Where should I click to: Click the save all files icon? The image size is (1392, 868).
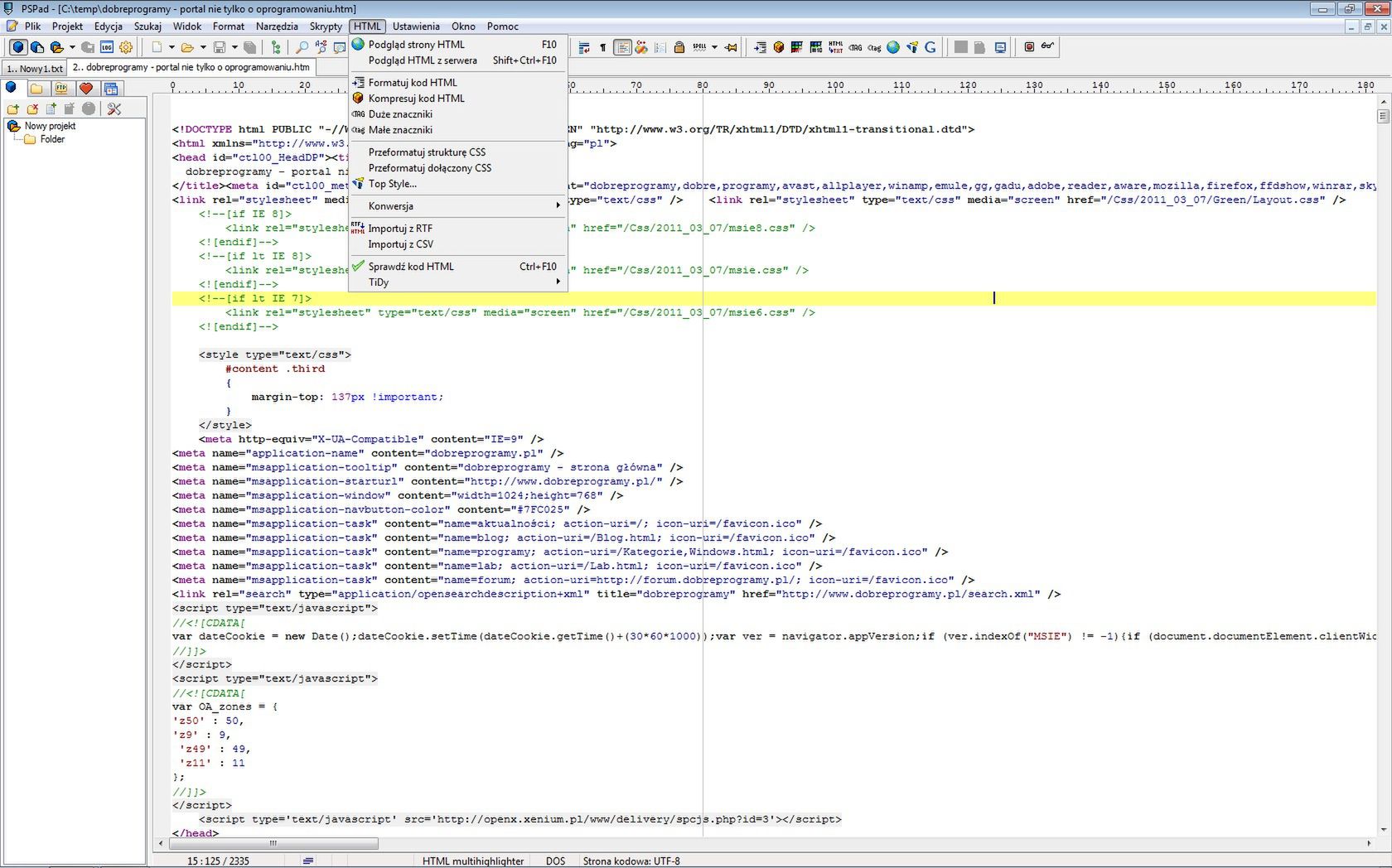[250, 47]
